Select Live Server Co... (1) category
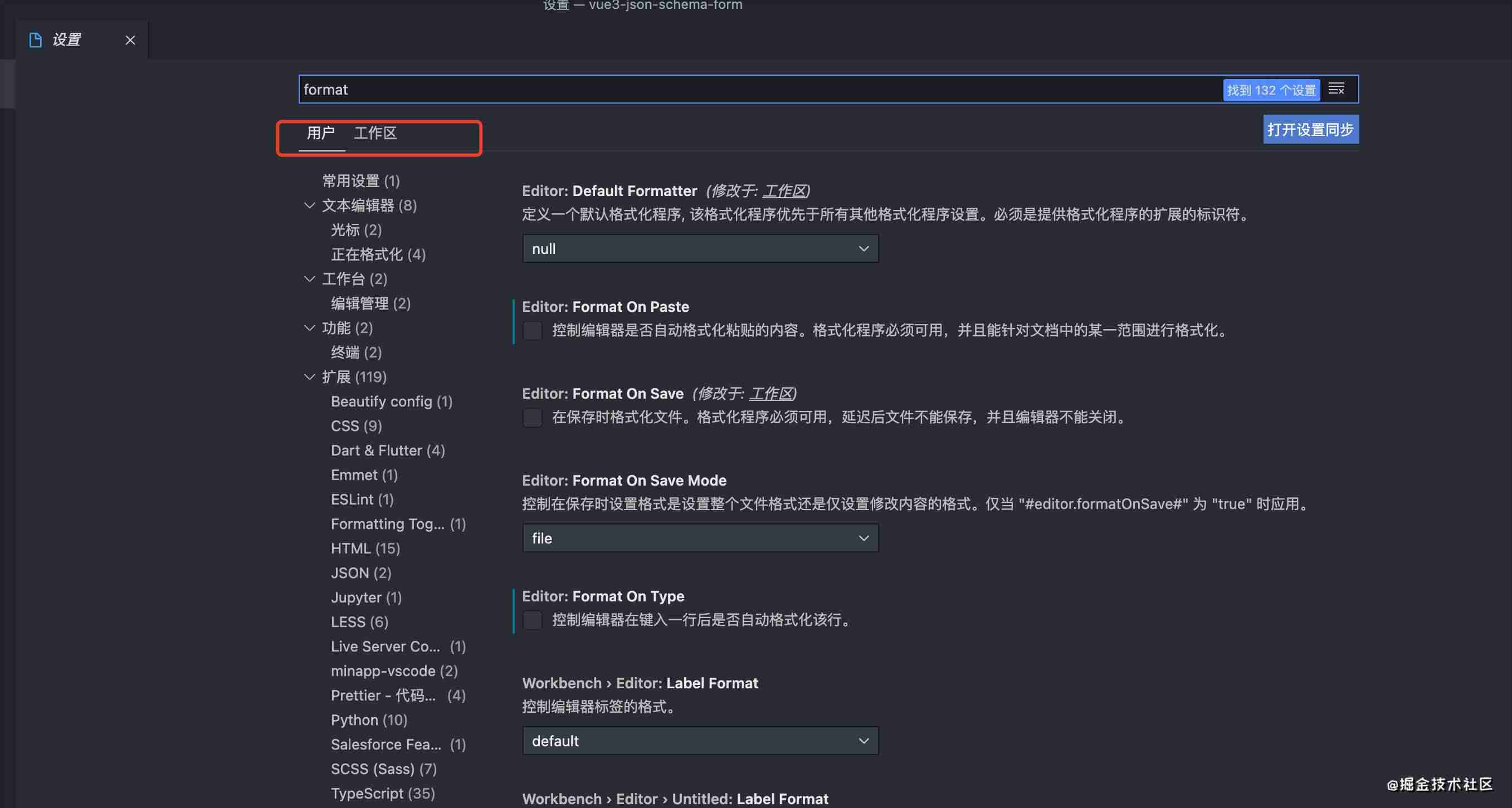Image resolution: width=1512 pixels, height=808 pixels. (398, 646)
